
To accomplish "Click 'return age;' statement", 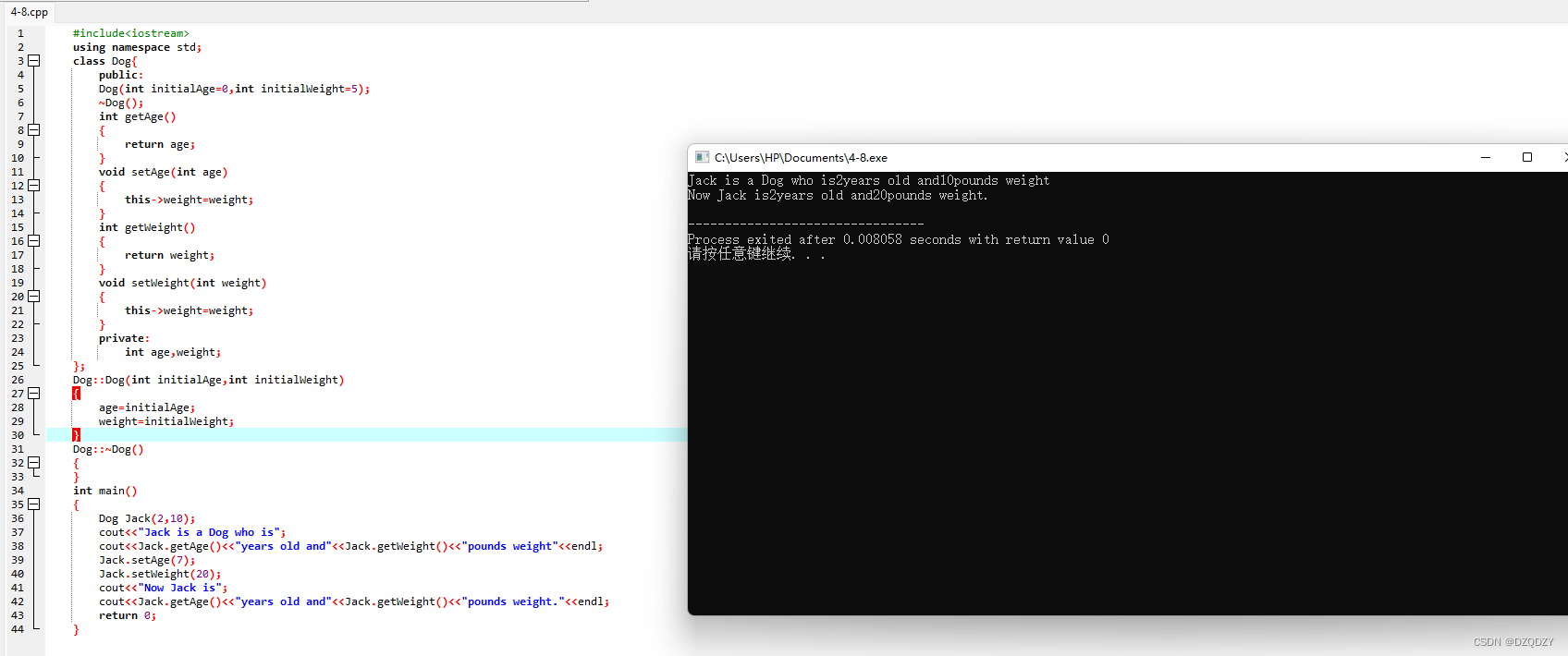I will point(160,144).
